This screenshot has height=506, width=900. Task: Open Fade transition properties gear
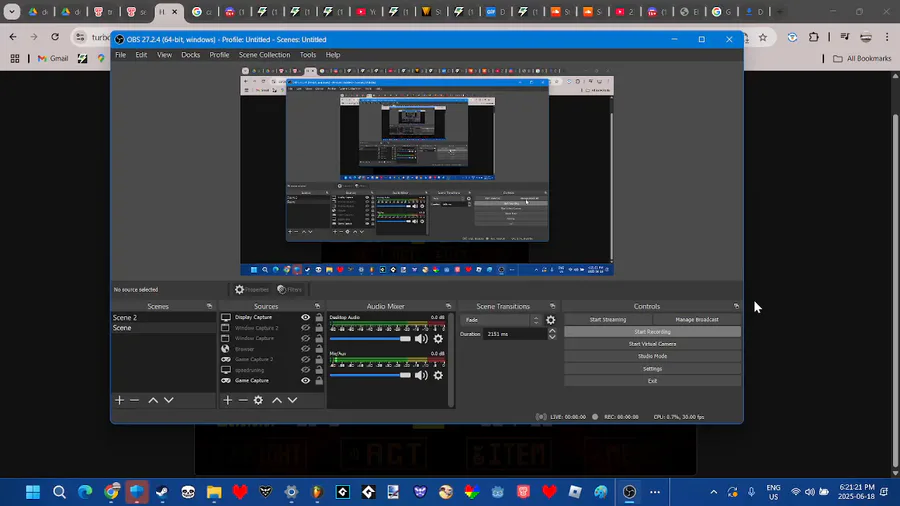click(x=550, y=320)
